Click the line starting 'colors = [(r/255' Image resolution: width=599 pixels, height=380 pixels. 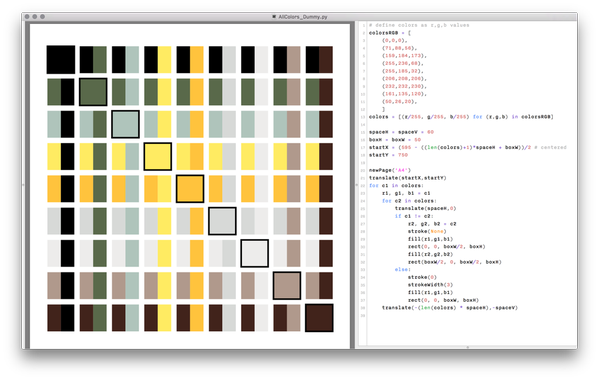tap(461, 117)
